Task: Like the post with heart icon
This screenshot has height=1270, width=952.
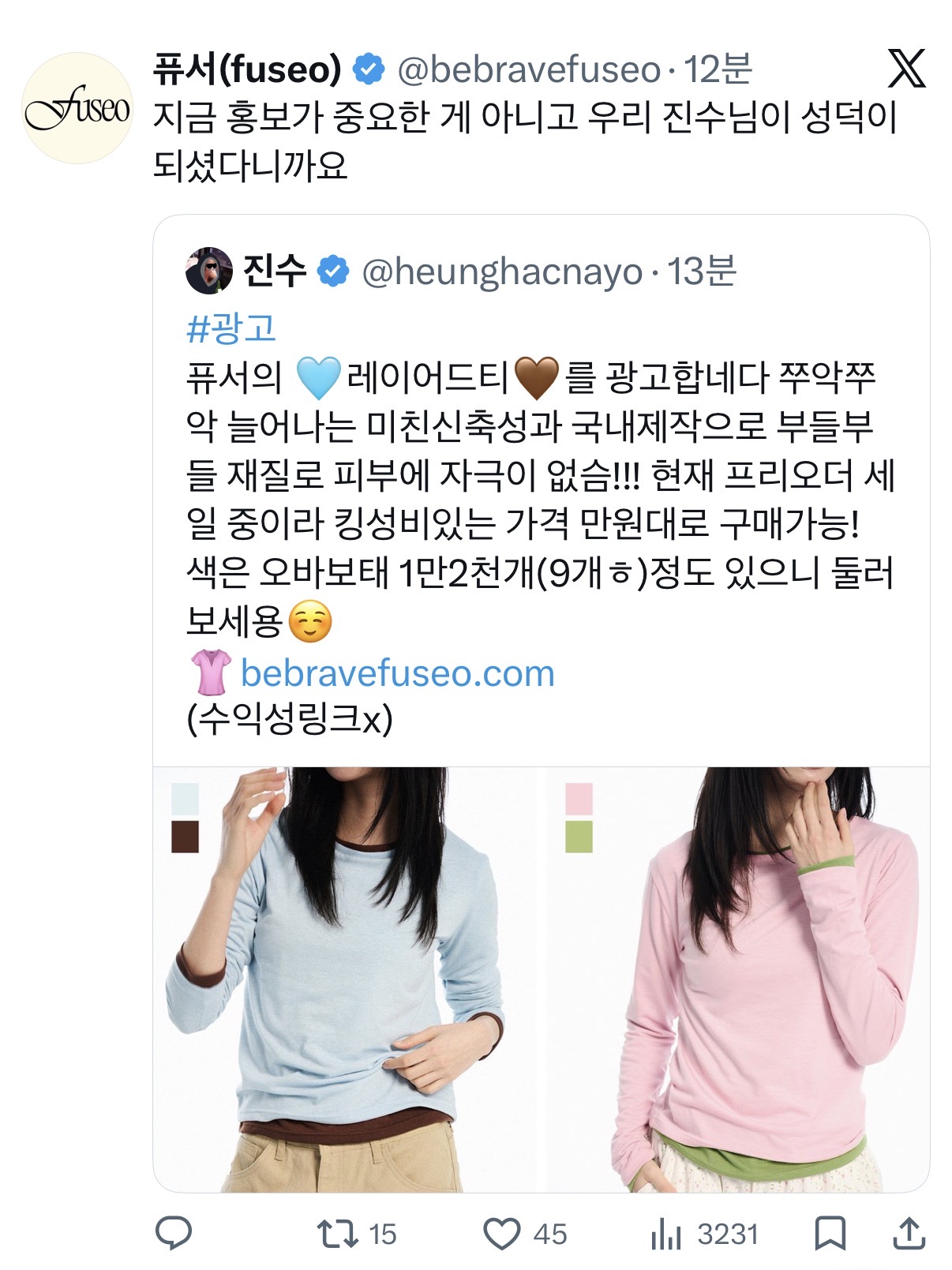Action: tap(502, 1234)
